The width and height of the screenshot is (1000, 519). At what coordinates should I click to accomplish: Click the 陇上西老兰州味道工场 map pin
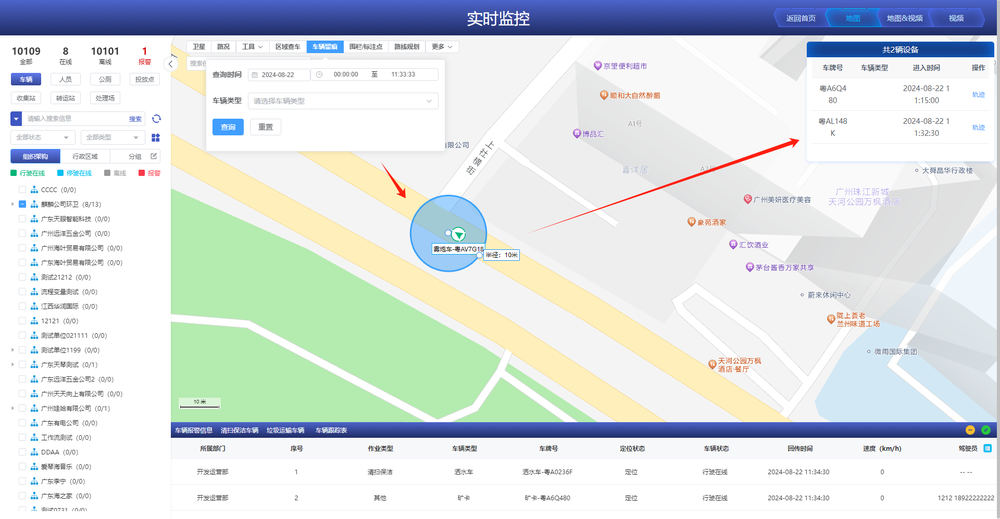point(831,319)
